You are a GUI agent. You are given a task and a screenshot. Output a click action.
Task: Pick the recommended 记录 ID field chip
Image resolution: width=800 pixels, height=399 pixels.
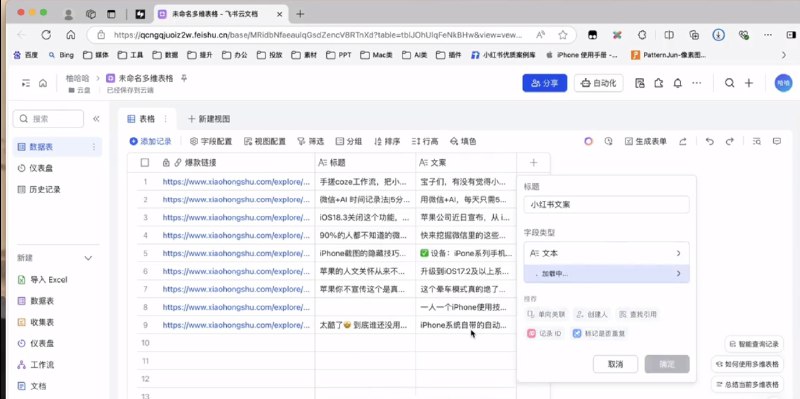[545, 334]
